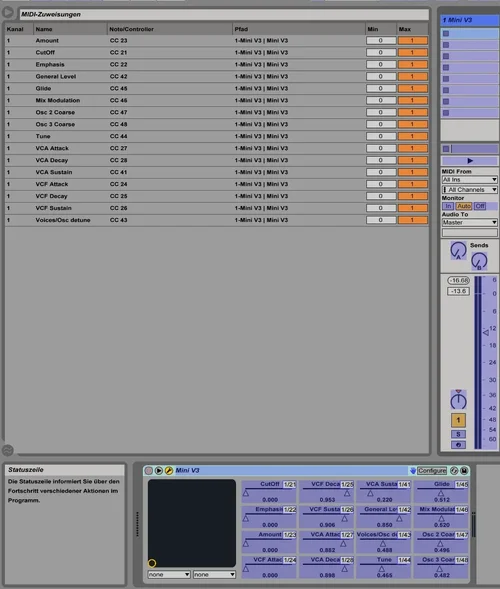Save the Mini V3 preset with the disk icon

pyautogui.click(x=464, y=470)
